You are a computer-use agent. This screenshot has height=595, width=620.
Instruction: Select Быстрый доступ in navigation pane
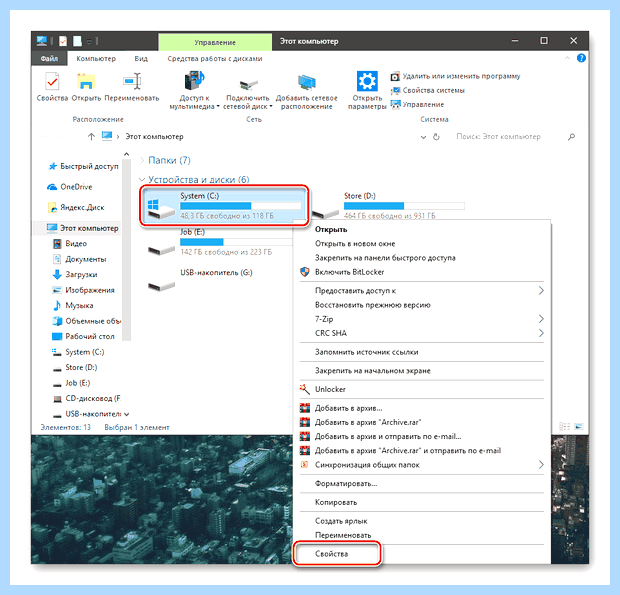point(83,166)
